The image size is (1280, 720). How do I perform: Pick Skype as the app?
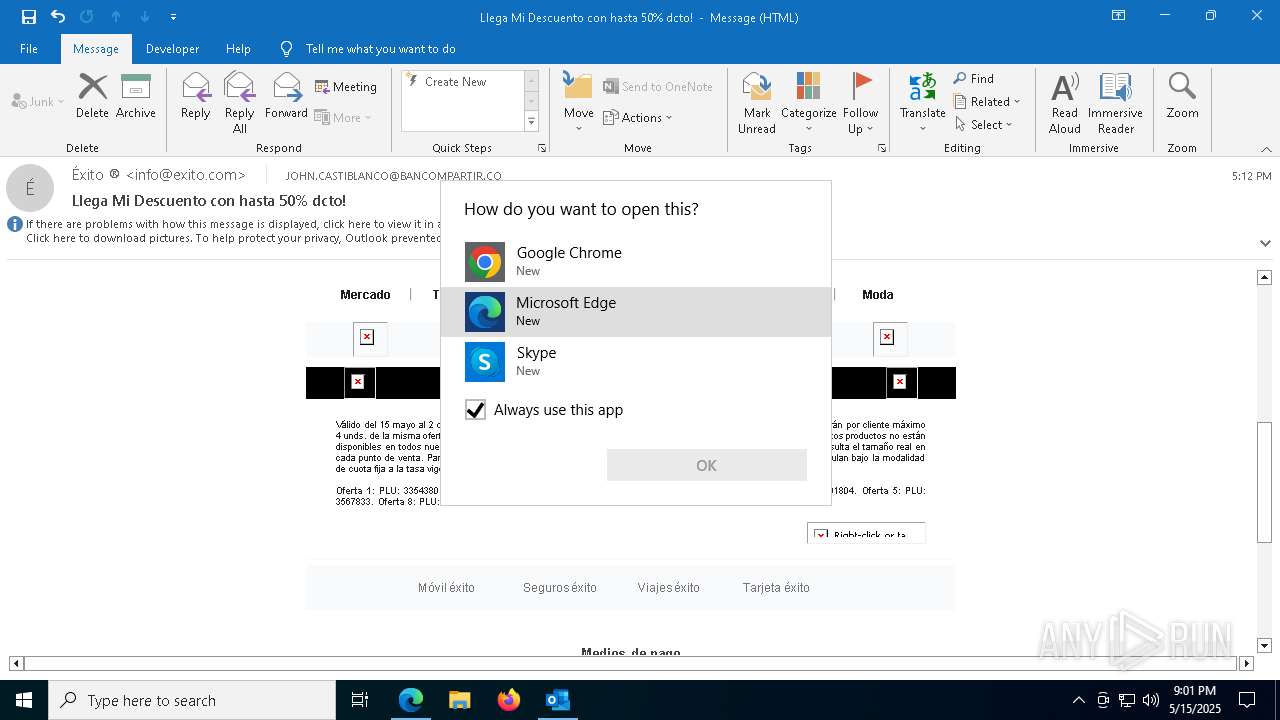point(636,362)
